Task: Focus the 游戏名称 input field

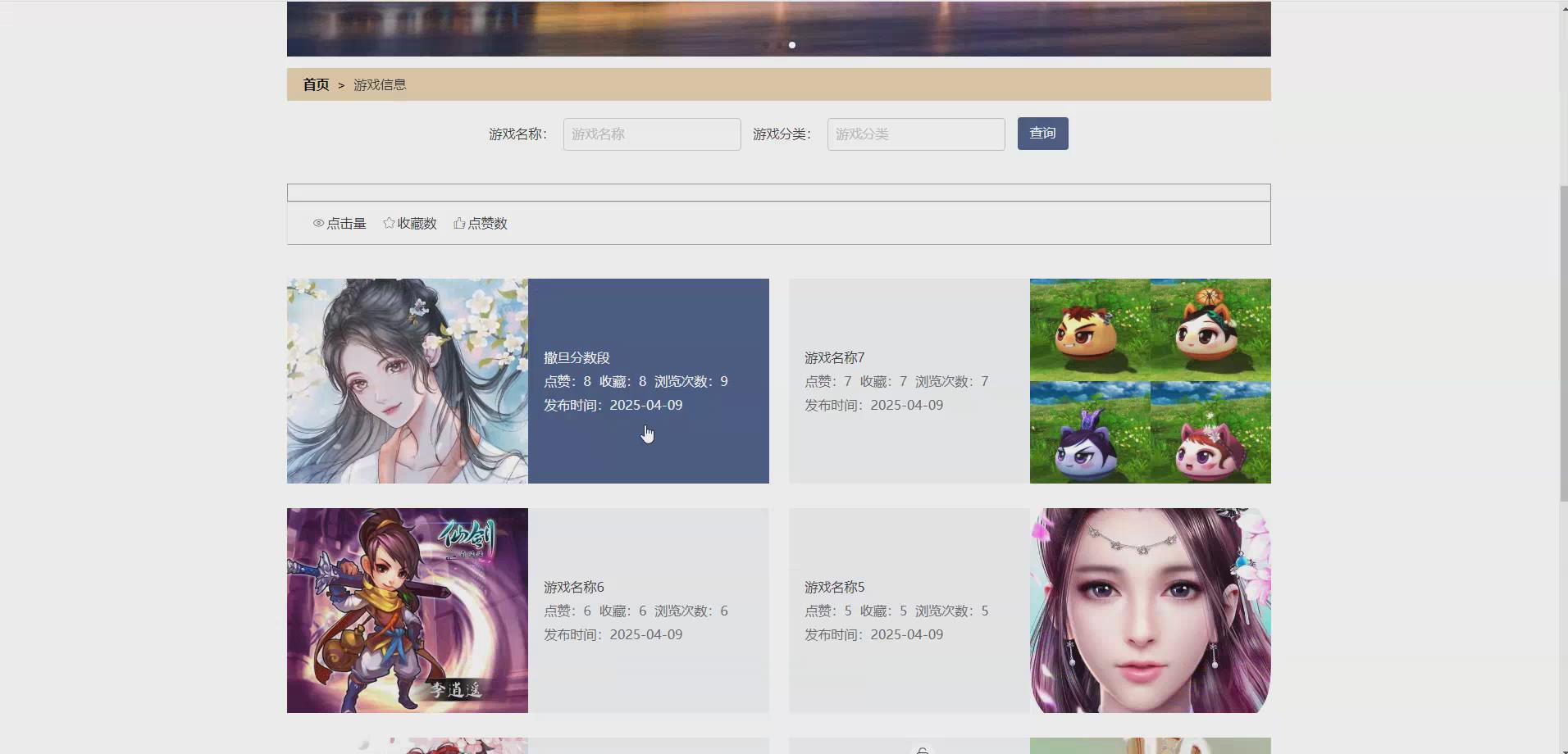Action: click(652, 134)
